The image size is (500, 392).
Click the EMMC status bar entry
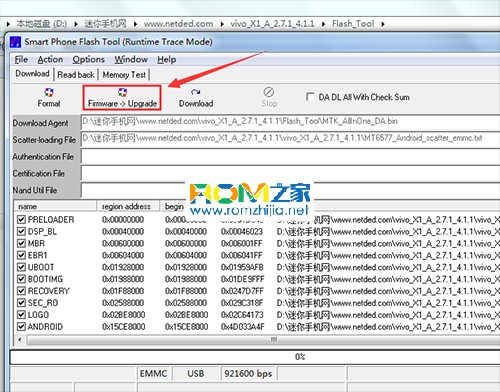[153, 374]
